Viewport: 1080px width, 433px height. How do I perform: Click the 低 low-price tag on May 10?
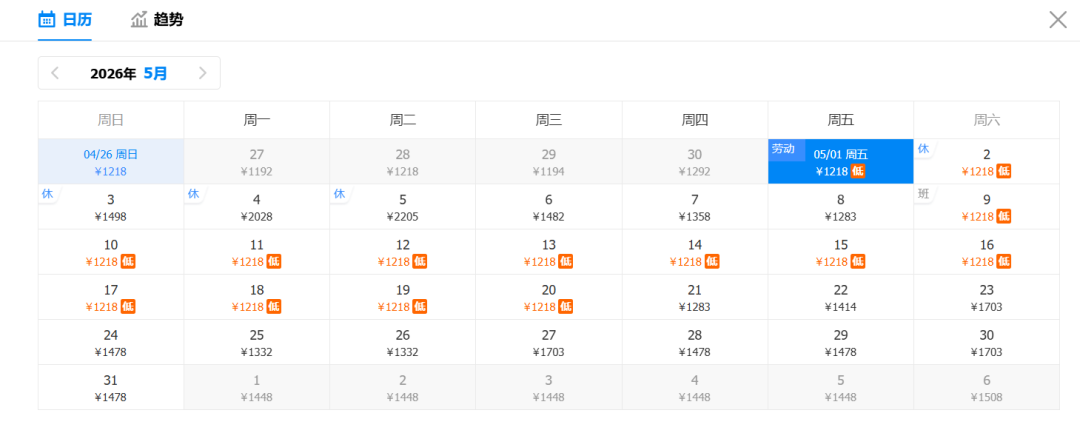[x=128, y=262]
